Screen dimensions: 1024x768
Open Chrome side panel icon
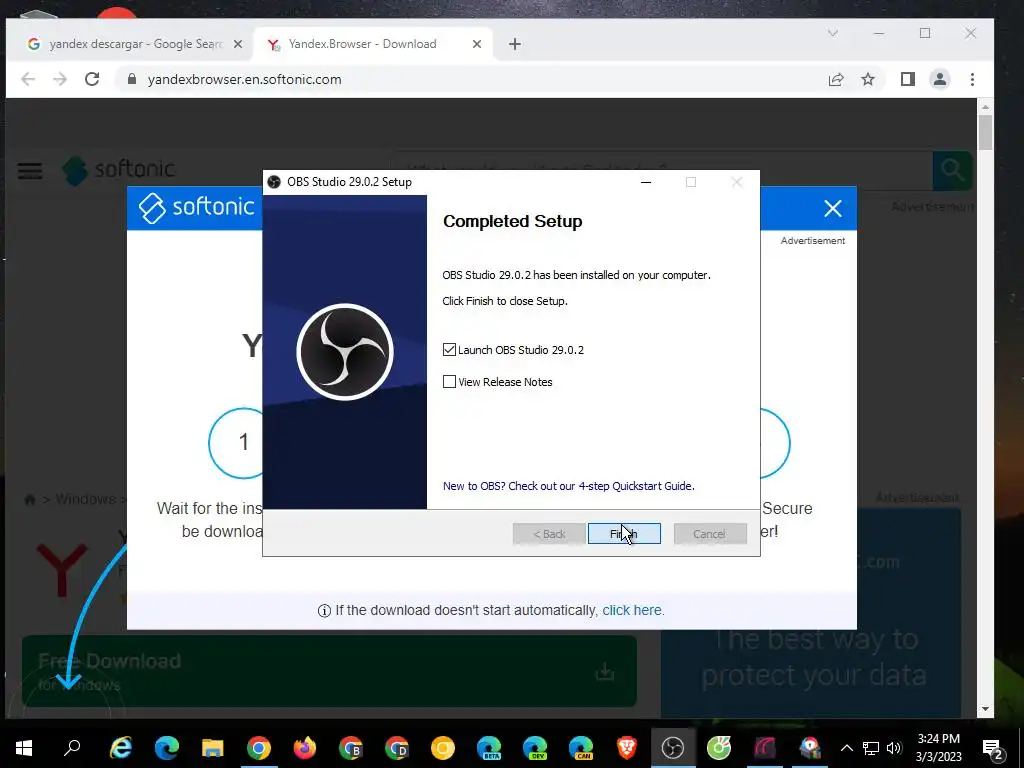point(908,79)
